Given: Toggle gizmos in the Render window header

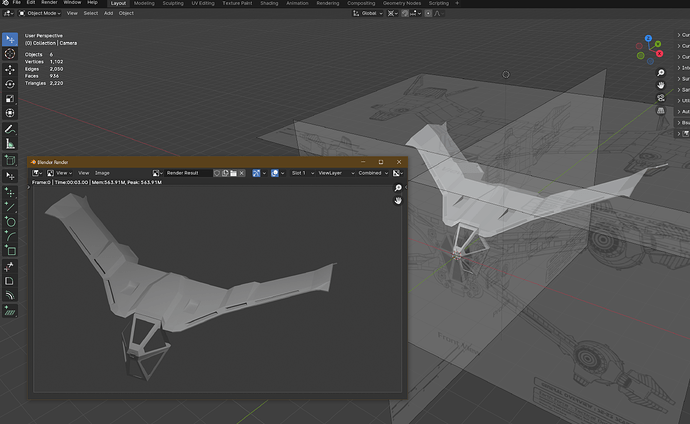Looking at the screenshot, I should pos(256,173).
